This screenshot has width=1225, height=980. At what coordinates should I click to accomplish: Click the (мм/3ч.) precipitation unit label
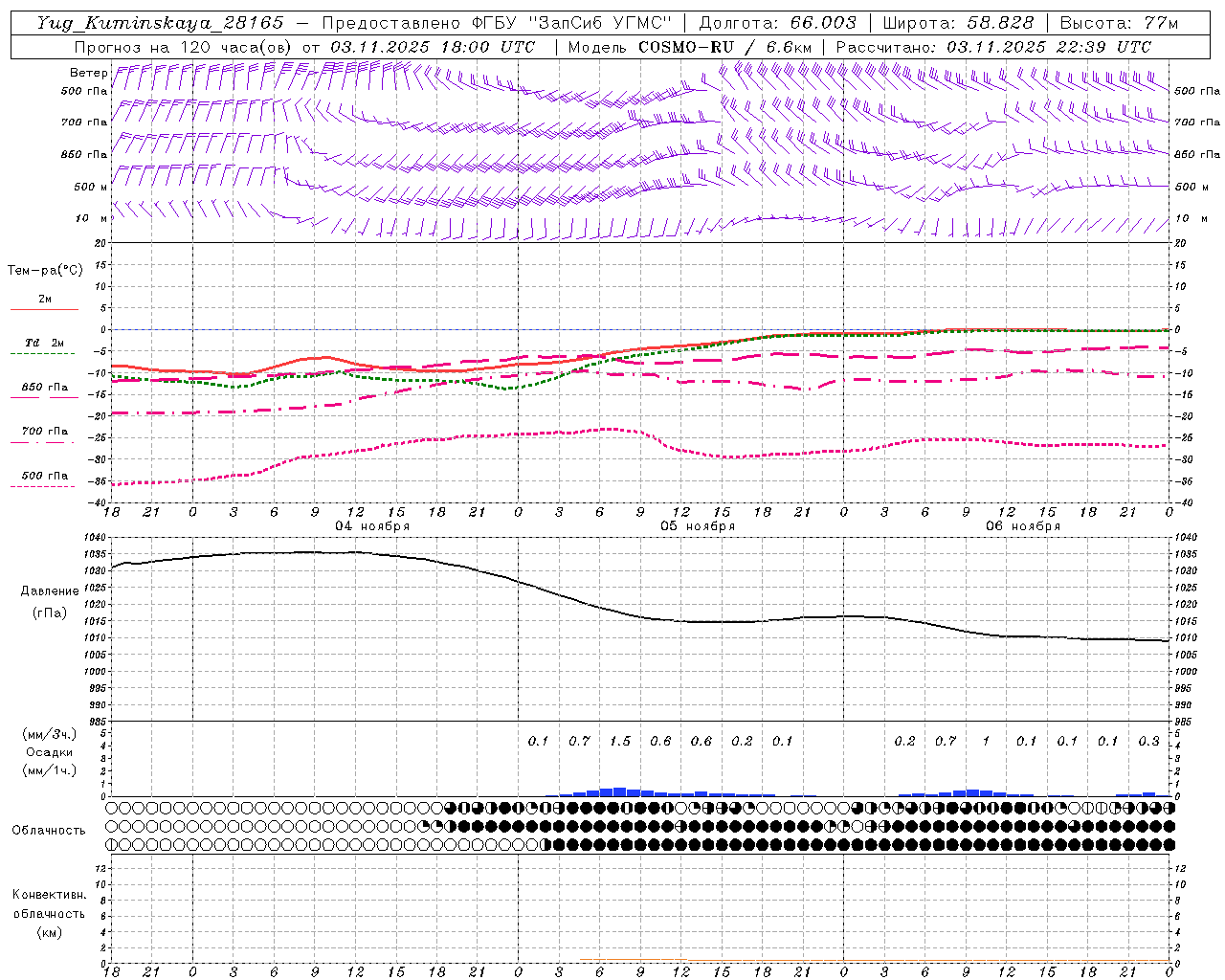(x=50, y=734)
